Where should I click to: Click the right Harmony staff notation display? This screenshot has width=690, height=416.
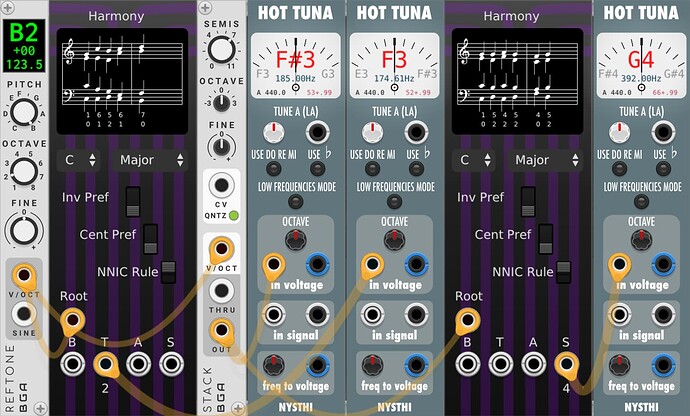click(x=518, y=81)
